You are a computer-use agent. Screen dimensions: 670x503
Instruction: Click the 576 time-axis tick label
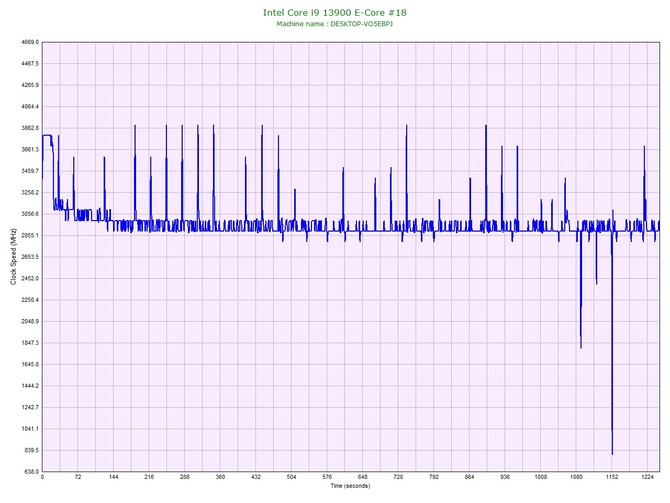click(x=327, y=477)
